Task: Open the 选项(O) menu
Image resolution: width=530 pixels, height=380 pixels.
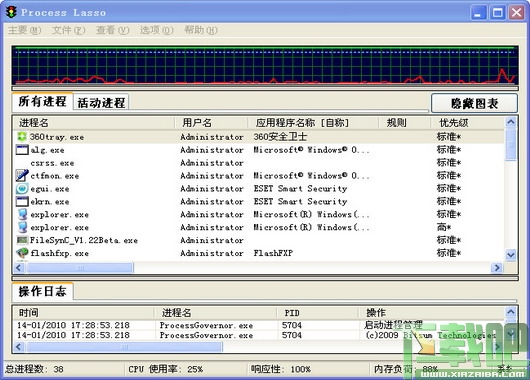Action: (x=156, y=30)
